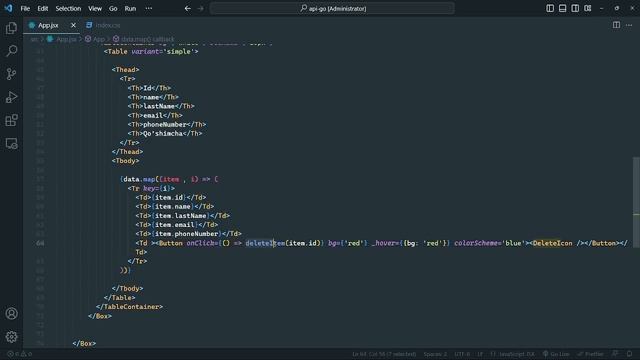The width and height of the screenshot is (640, 360).
Task: Click the </TableContainer> closing tag
Action: 129,307
